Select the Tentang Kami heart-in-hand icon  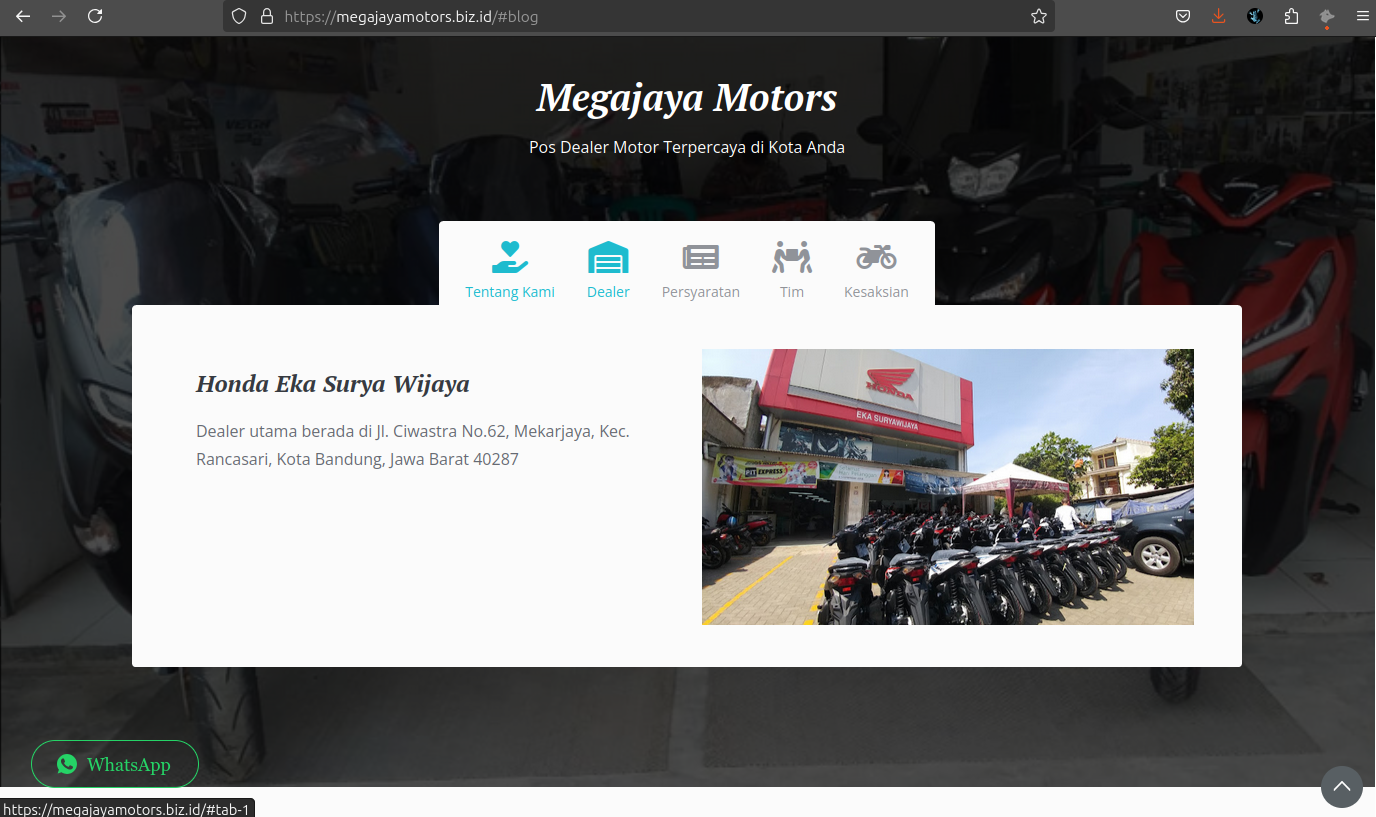point(509,258)
